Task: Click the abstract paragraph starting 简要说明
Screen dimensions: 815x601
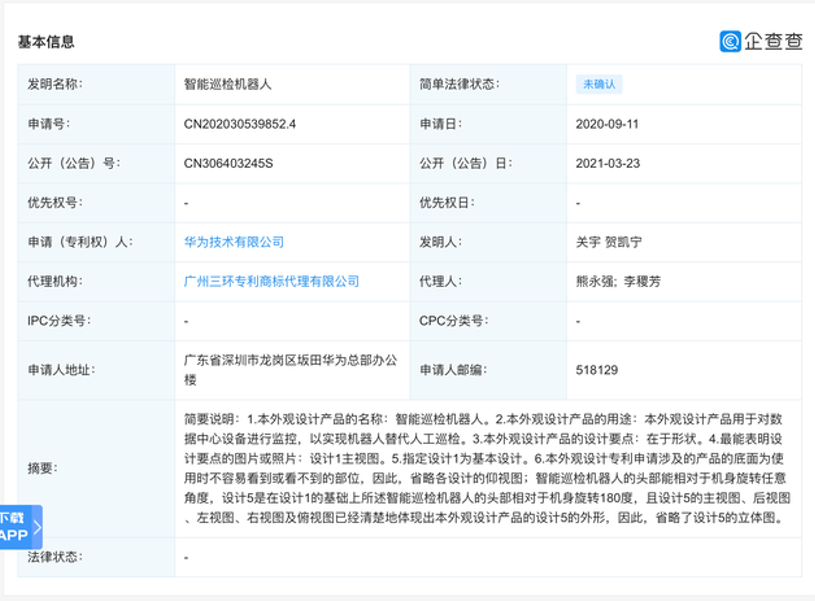Action: tap(487, 468)
